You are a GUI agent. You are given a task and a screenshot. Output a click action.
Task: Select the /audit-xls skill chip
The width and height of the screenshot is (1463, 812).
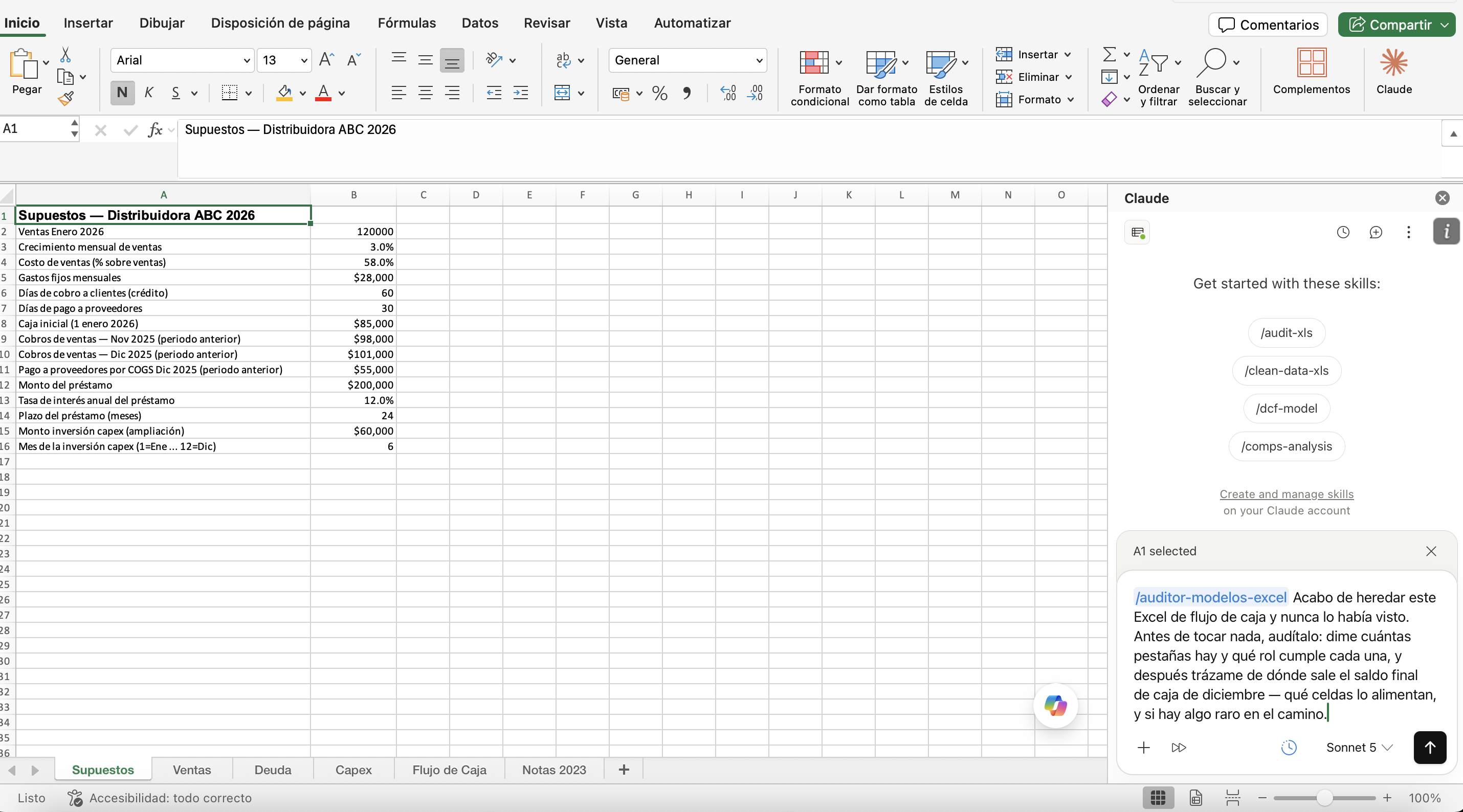pyautogui.click(x=1287, y=333)
